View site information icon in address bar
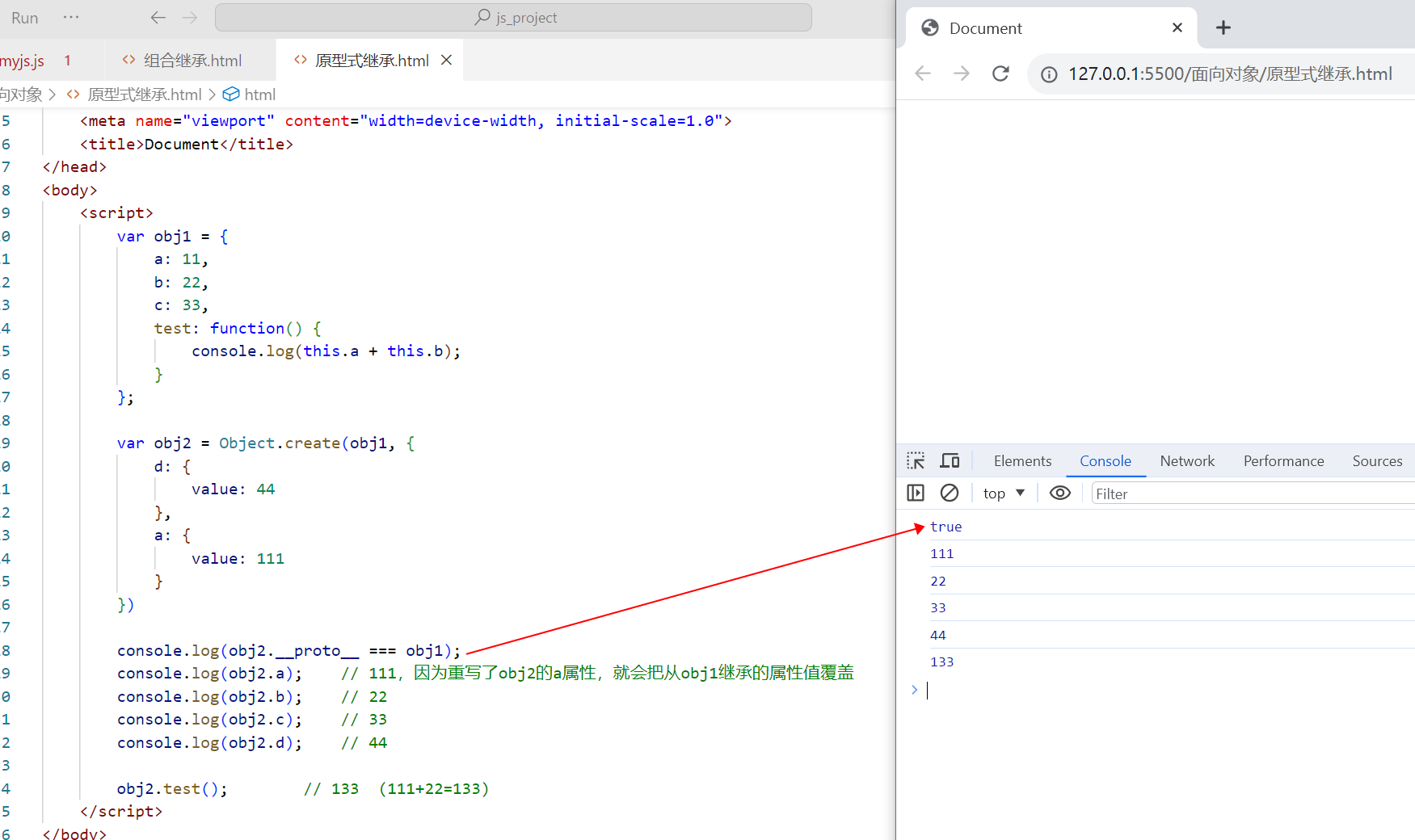The height and width of the screenshot is (840, 1415). (x=1049, y=74)
